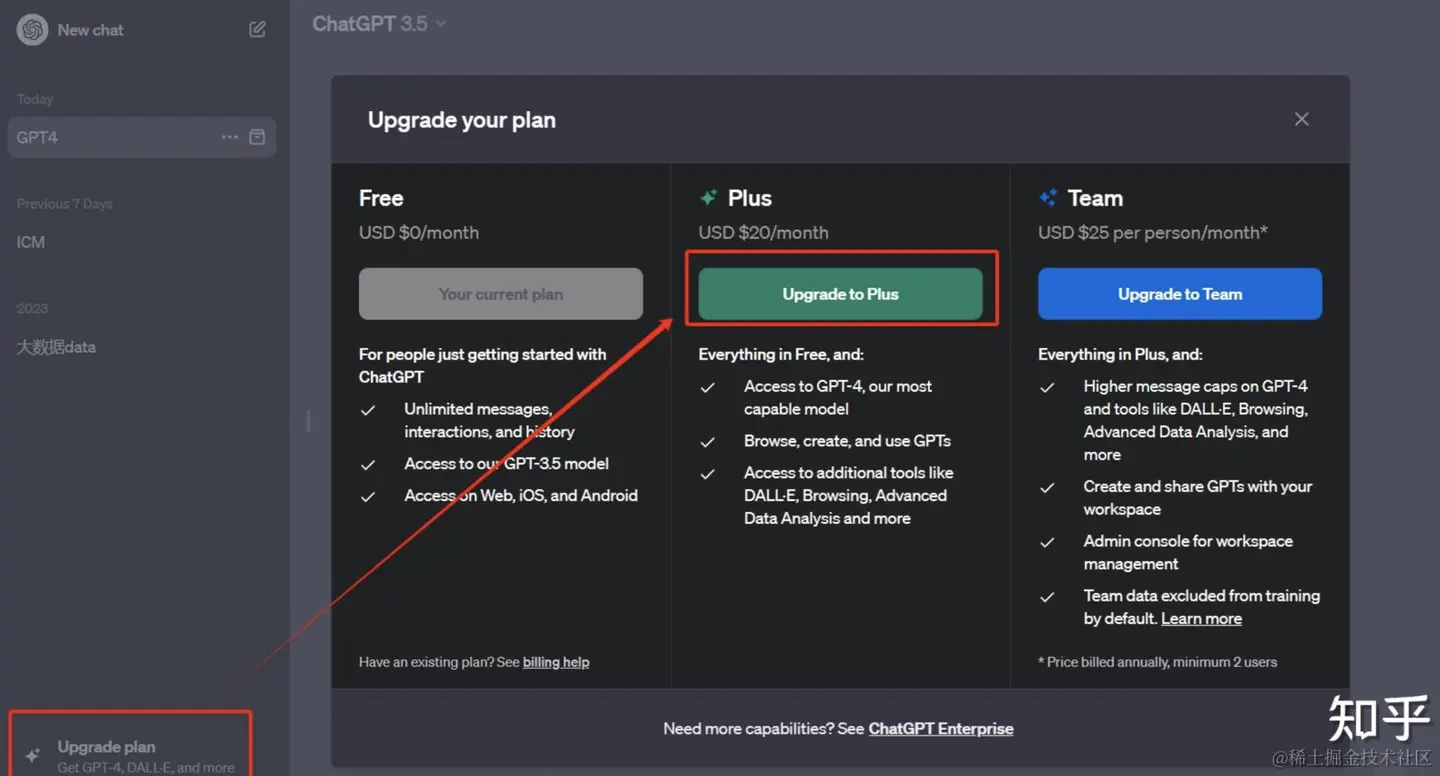The image size is (1440, 776).
Task: Open the Learn more link
Action: click(x=1201, y=619)
